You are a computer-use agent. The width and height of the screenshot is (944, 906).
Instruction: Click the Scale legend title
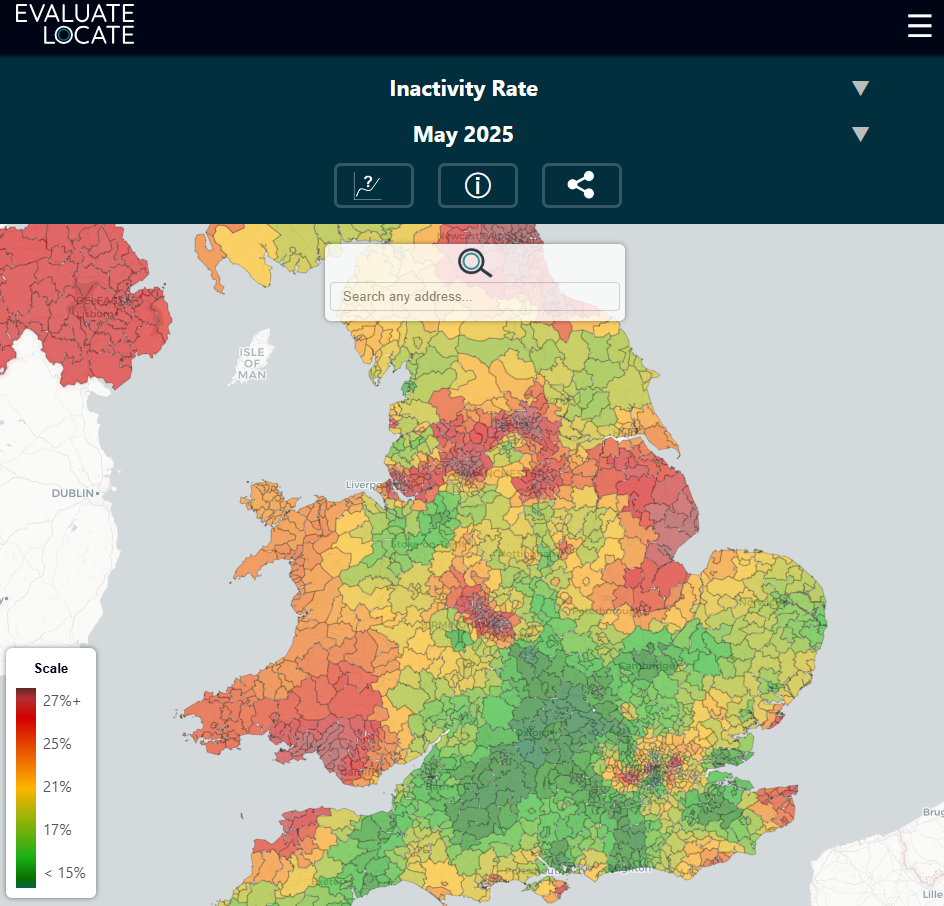[51, 668]
